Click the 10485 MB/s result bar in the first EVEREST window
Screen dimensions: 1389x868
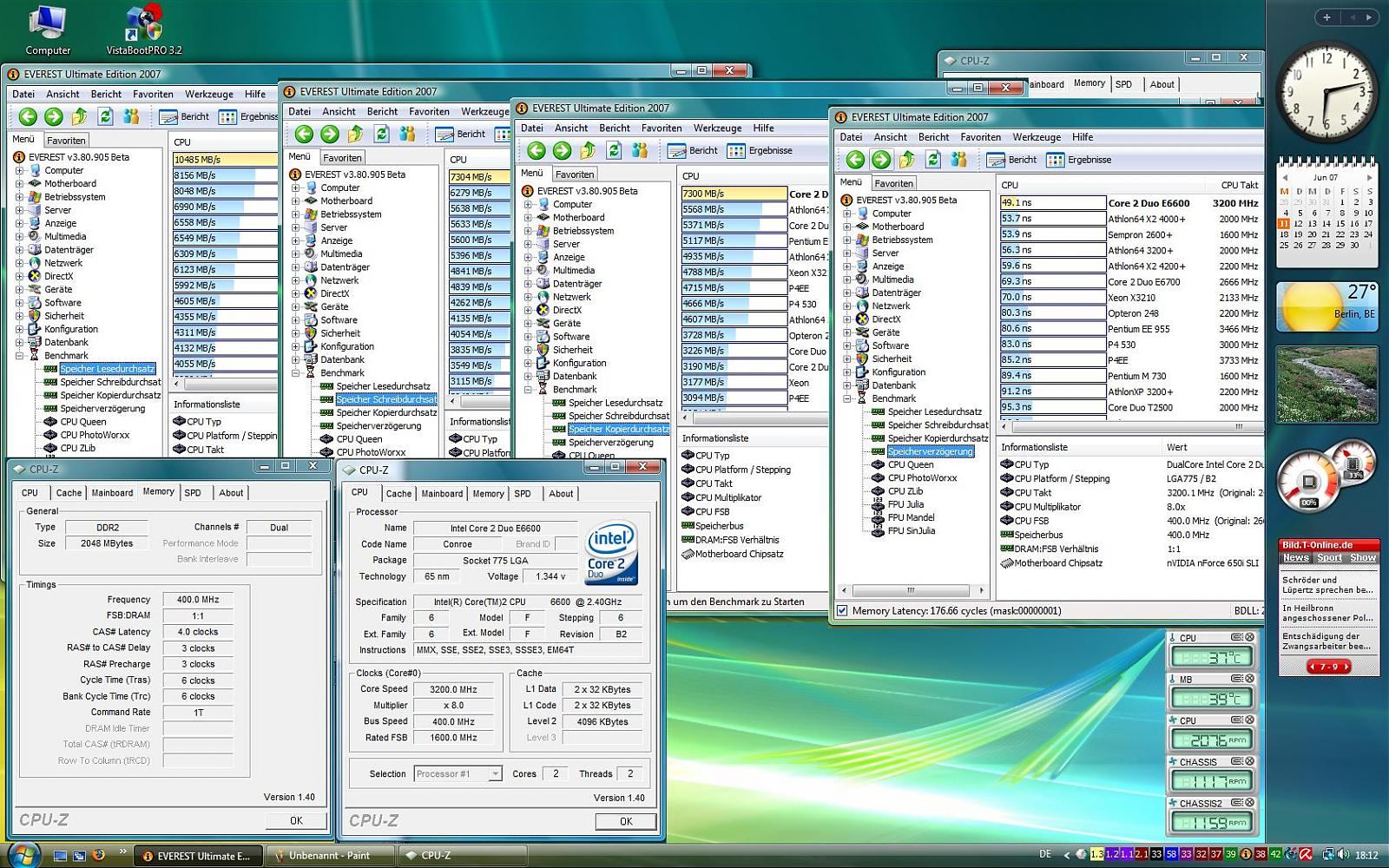click(x=224, y=160)
